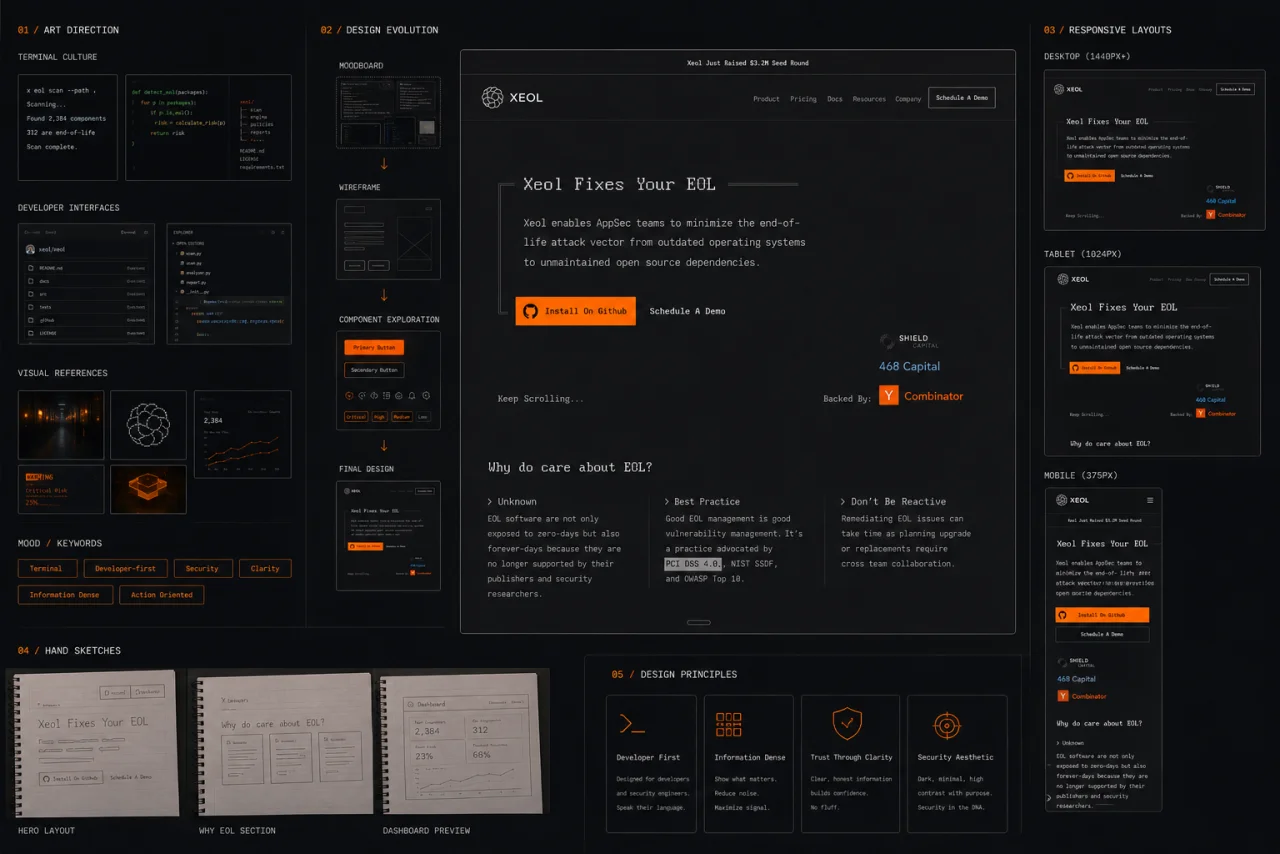Viewport: 1280px width, 854px height.
Task: Expand the Best Practice section
Action: click(x=702, y=501)
